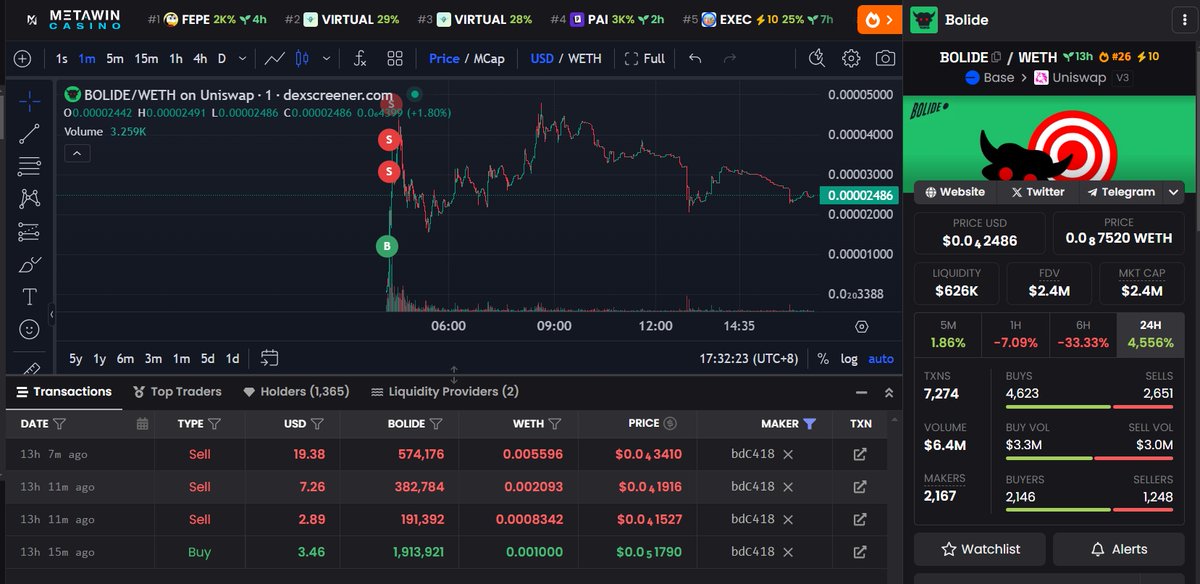The image size is (1200, 584).
Task: Open the quick search tool
Action: (x=817, y=58)
